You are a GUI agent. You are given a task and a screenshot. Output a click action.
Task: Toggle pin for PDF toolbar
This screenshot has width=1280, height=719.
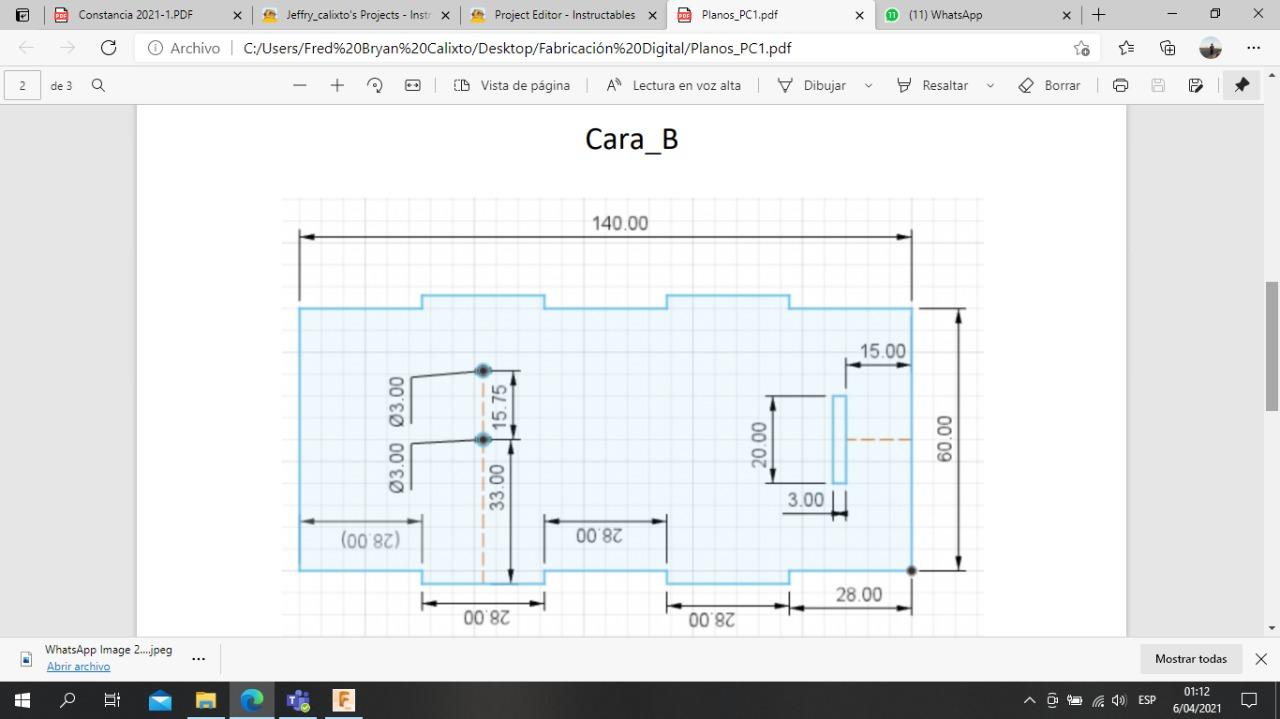tap(1241, 85)
